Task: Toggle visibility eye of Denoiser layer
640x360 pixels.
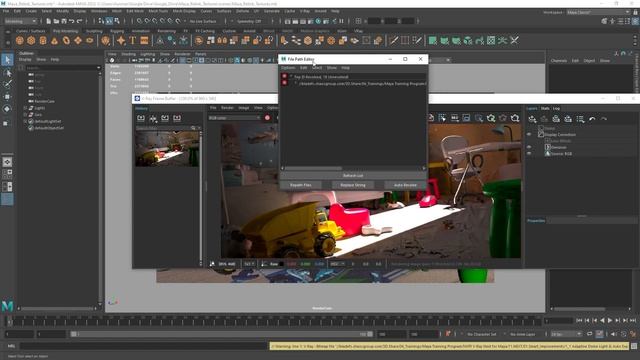Action: [529, 147]
